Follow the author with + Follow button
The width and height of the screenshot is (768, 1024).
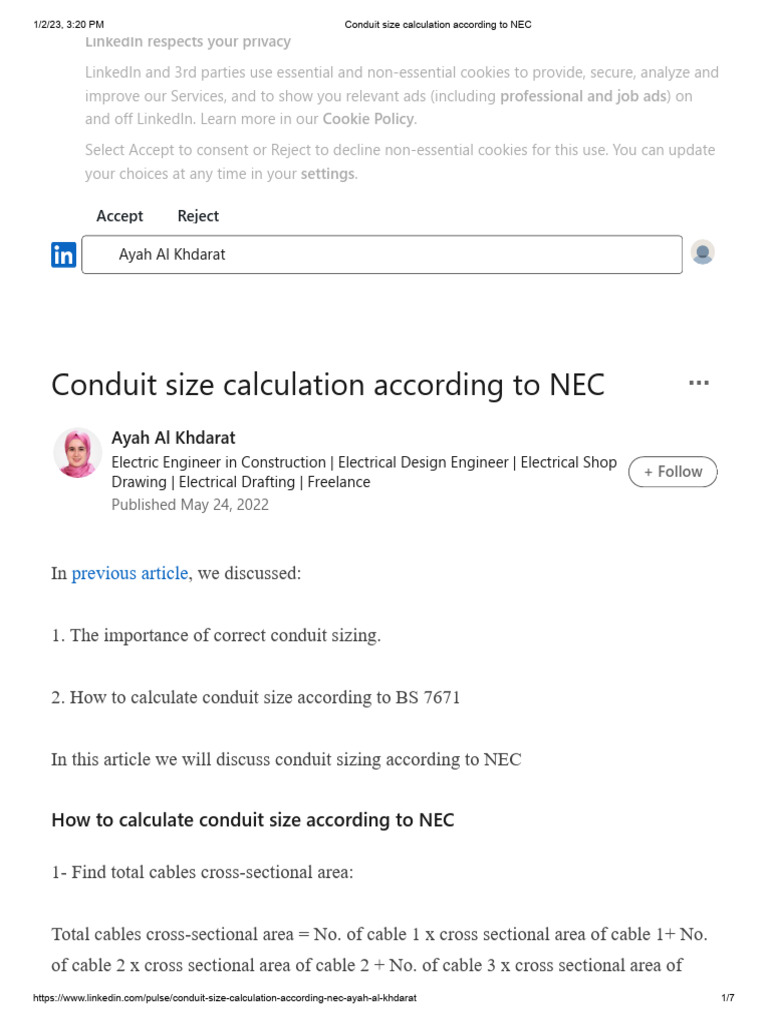tap(673, 472)
